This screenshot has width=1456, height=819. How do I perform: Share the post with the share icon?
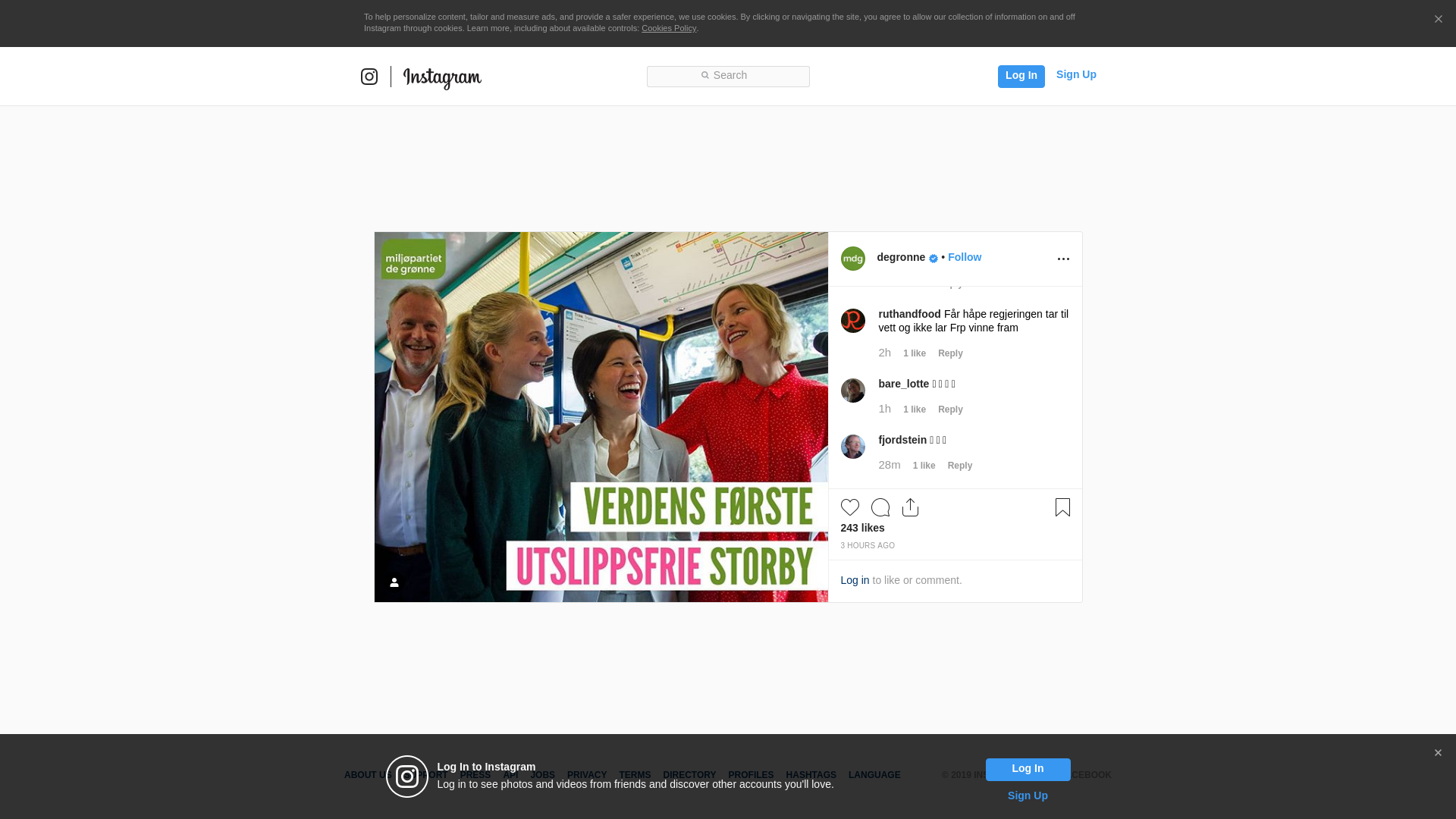pos(910,507)
